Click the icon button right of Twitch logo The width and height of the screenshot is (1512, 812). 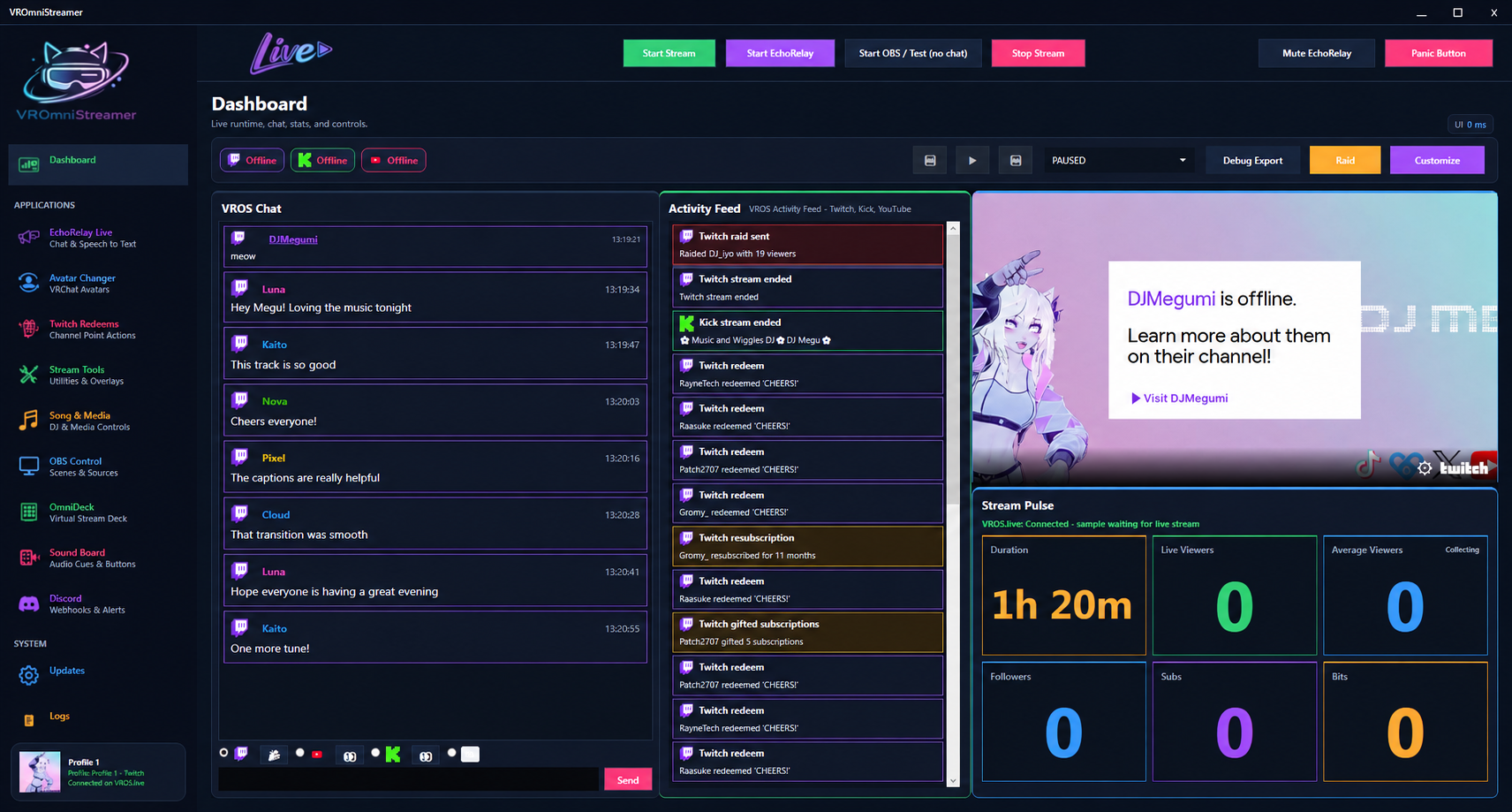click(x=274, y=755)
